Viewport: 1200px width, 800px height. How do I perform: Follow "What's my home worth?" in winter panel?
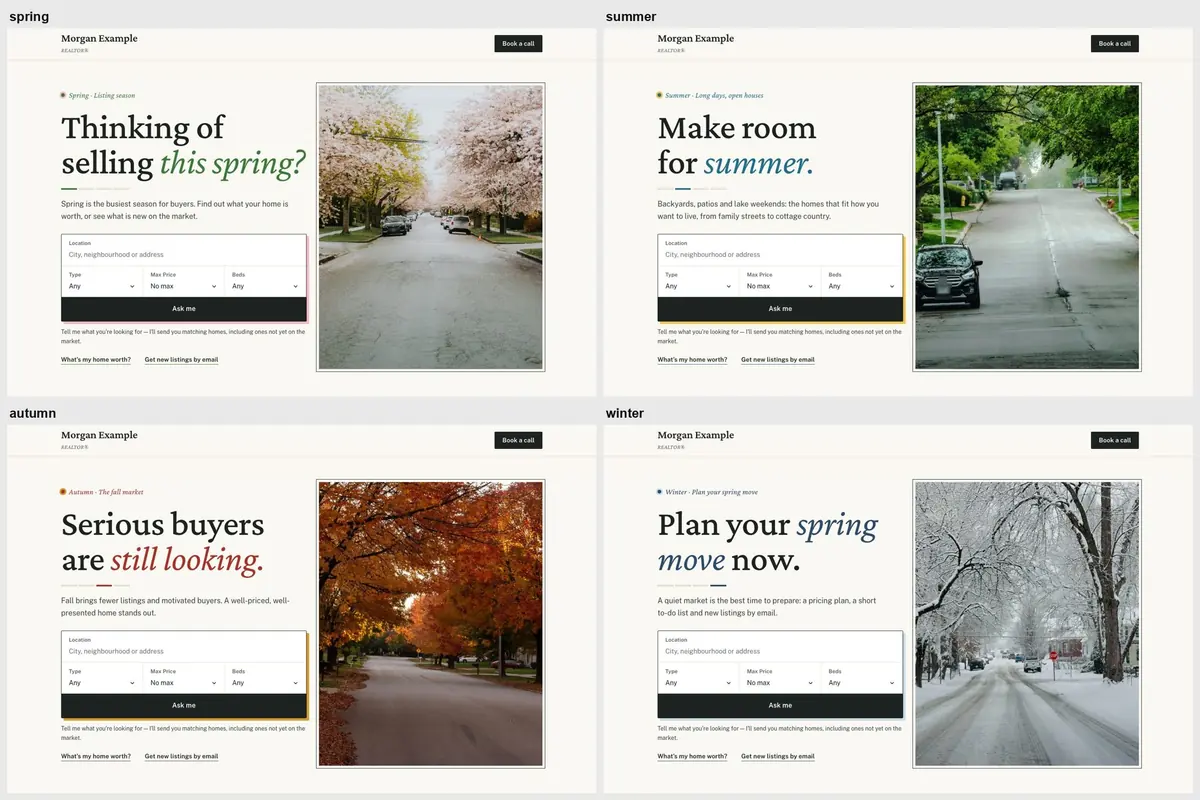[x=692, y=756]
